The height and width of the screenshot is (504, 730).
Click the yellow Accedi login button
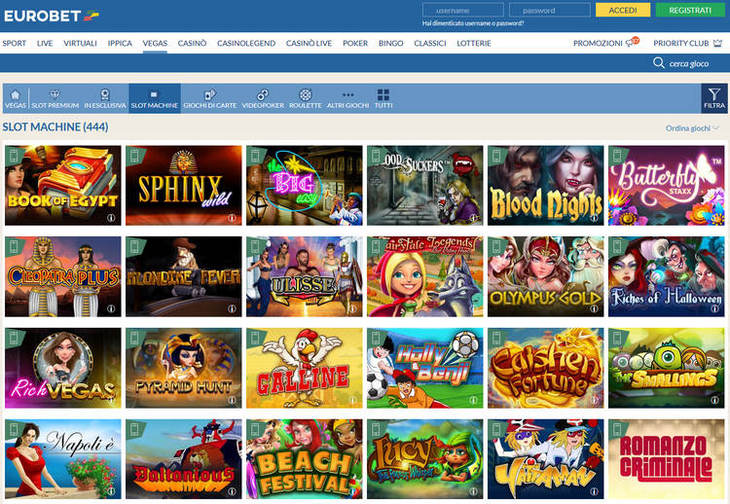(x=623, y=10)
